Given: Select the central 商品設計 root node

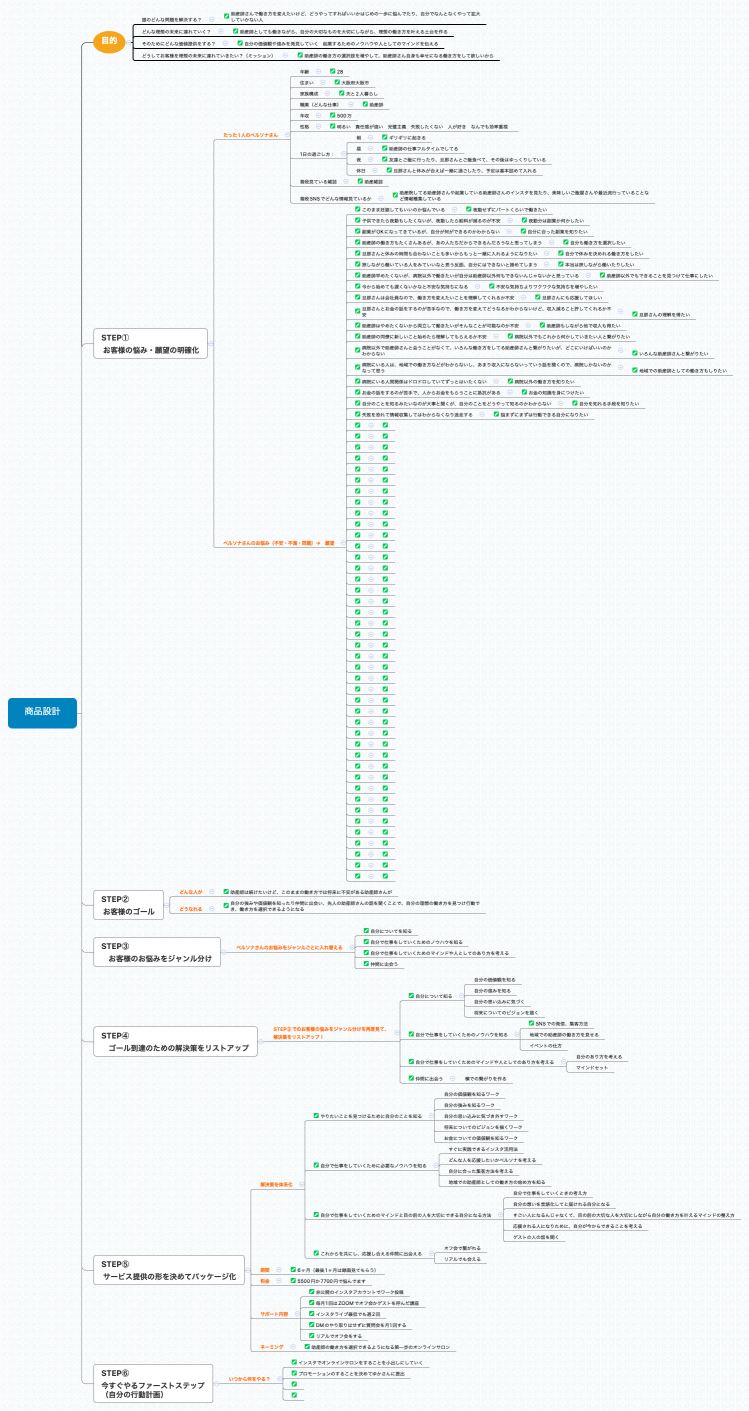Looking at the screenshot, I should tap(43, 711).
